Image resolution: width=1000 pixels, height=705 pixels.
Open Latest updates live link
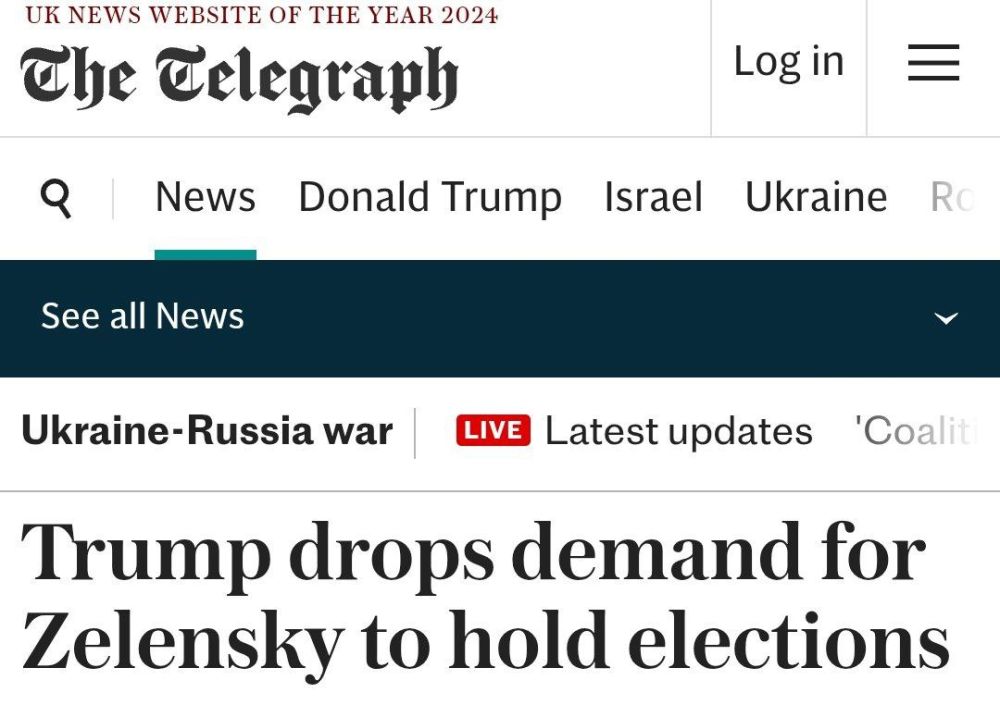point(678,431)
